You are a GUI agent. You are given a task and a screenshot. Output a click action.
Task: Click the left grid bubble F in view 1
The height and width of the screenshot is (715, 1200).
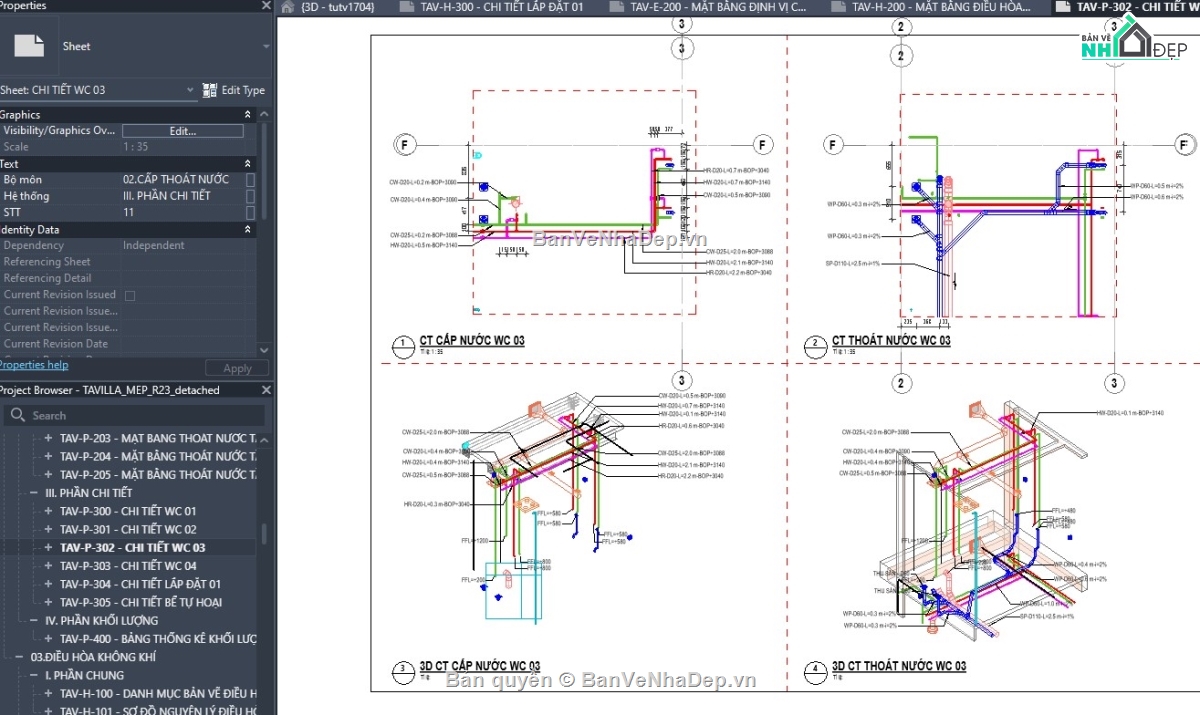(405, 146)
